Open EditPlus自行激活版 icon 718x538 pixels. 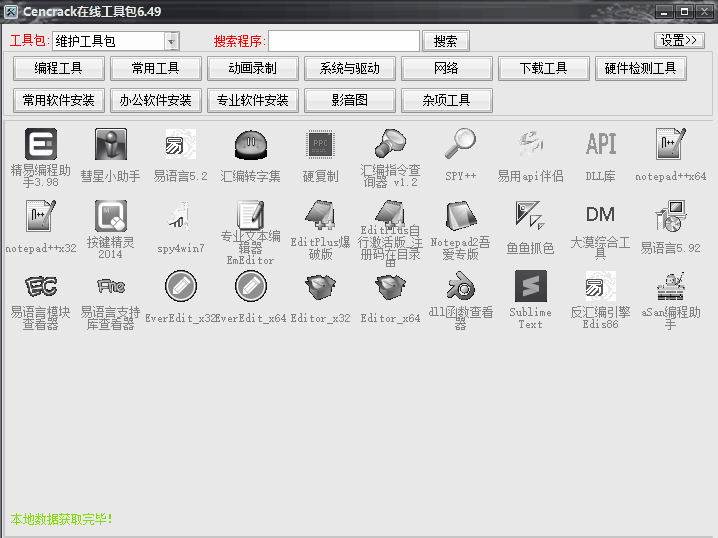(390, 213)
